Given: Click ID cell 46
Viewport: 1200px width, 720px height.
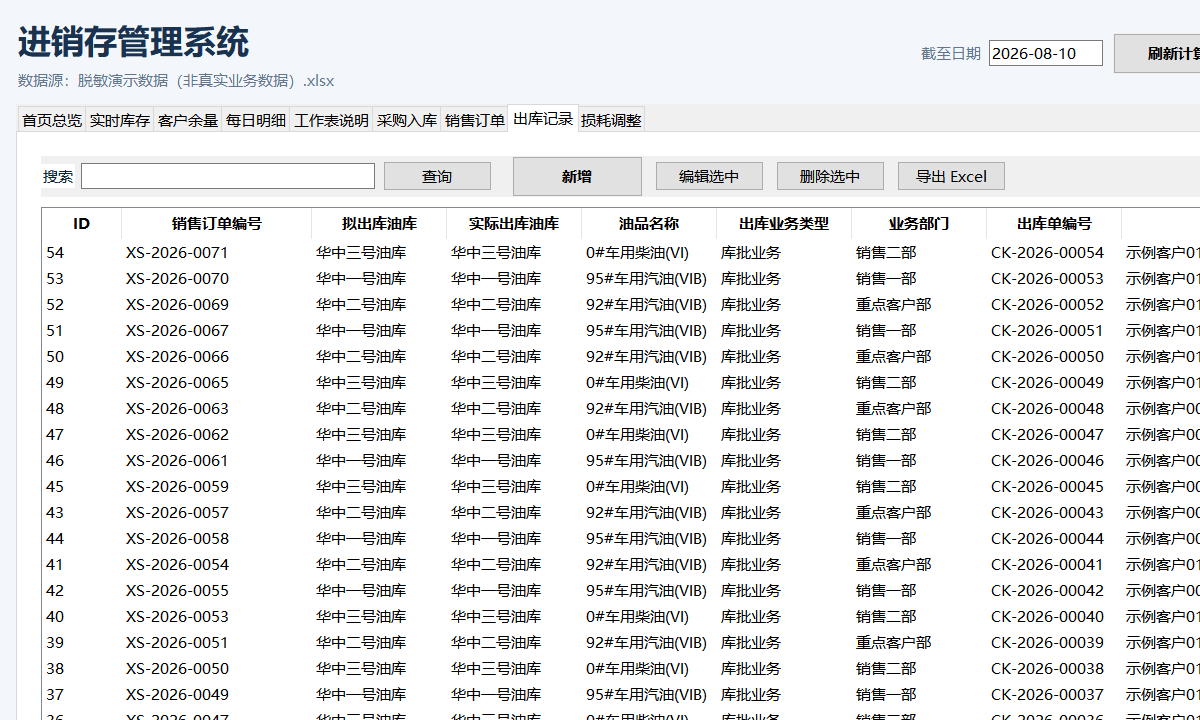Looking at the screenshot, I should tap(55, 460).
